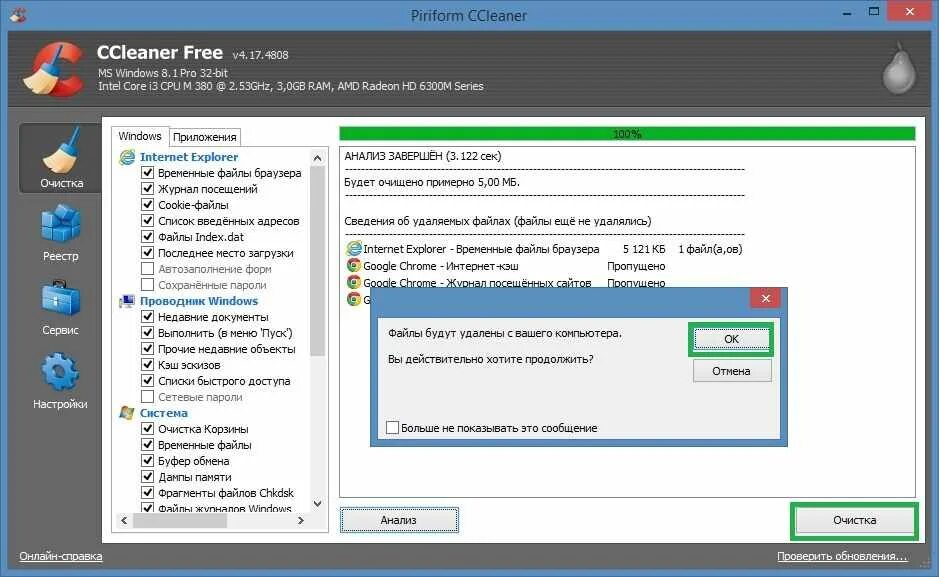Enable Сохранённые пароли checkbox
939x577 pixels.
(147, 284)
